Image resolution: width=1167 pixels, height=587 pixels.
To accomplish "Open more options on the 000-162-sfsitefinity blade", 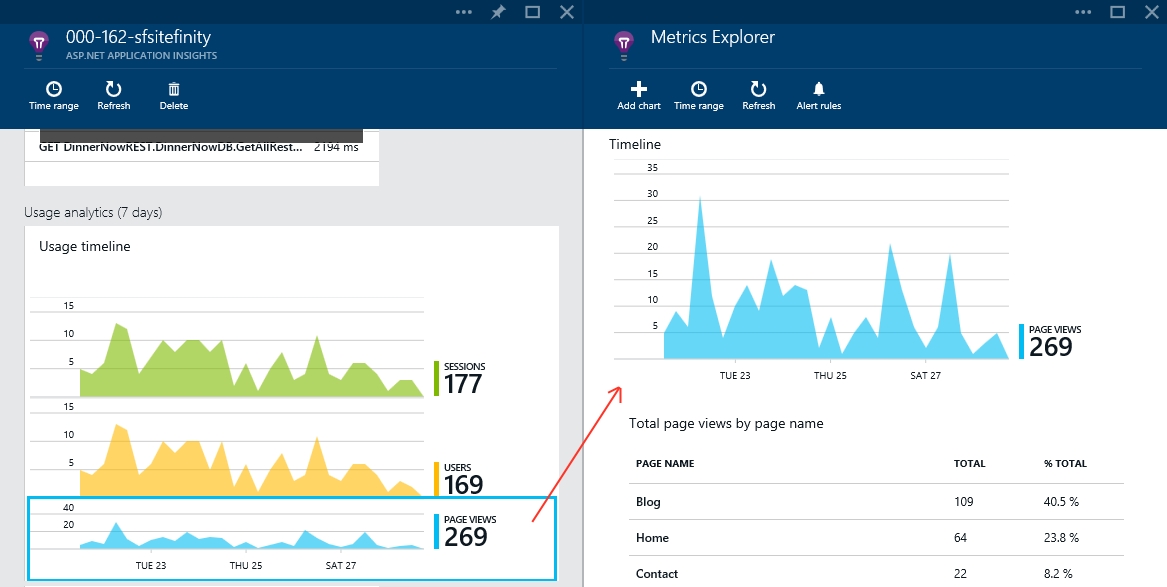I will click(464, 12).
